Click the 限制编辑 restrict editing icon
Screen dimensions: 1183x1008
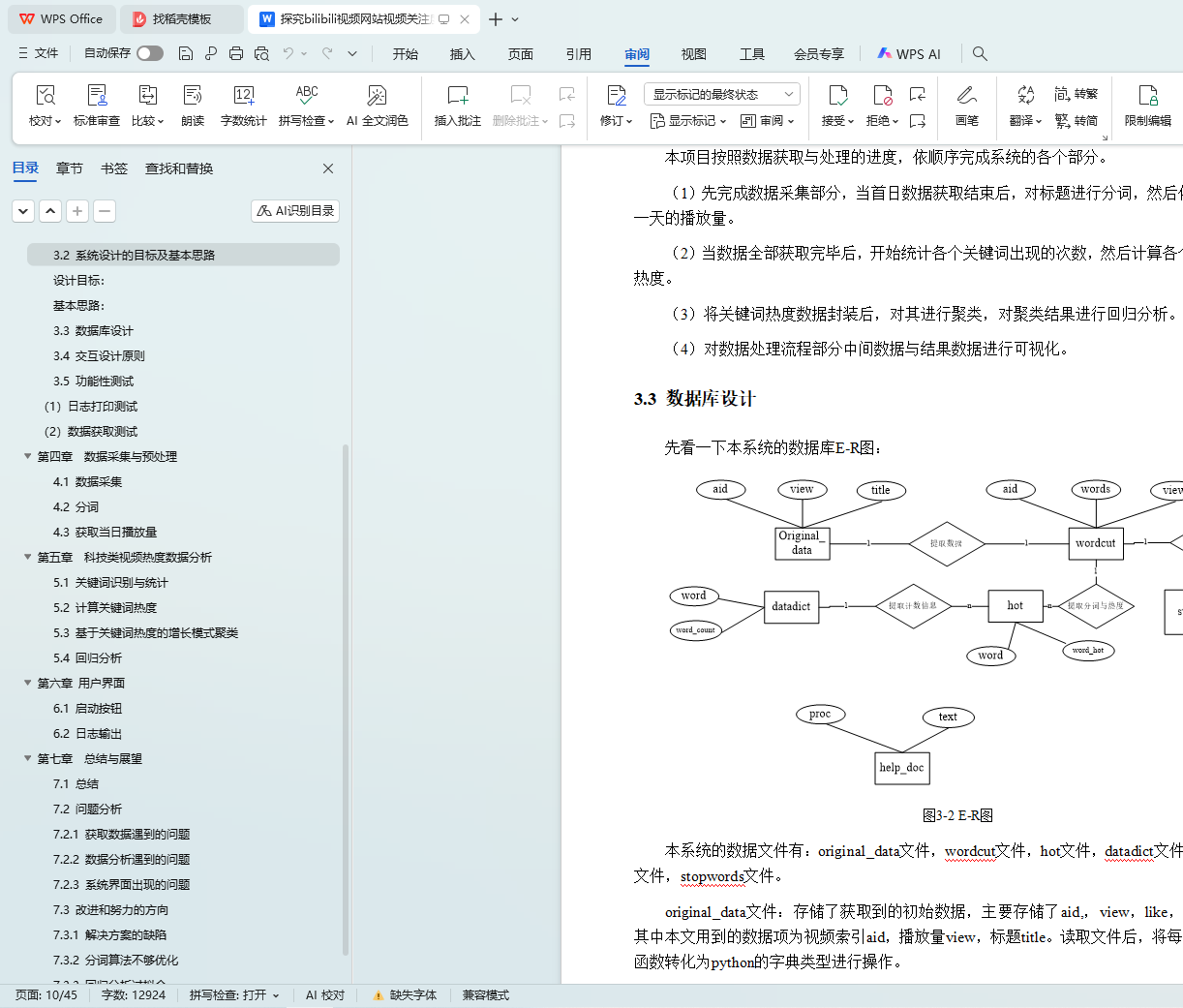1147,96
